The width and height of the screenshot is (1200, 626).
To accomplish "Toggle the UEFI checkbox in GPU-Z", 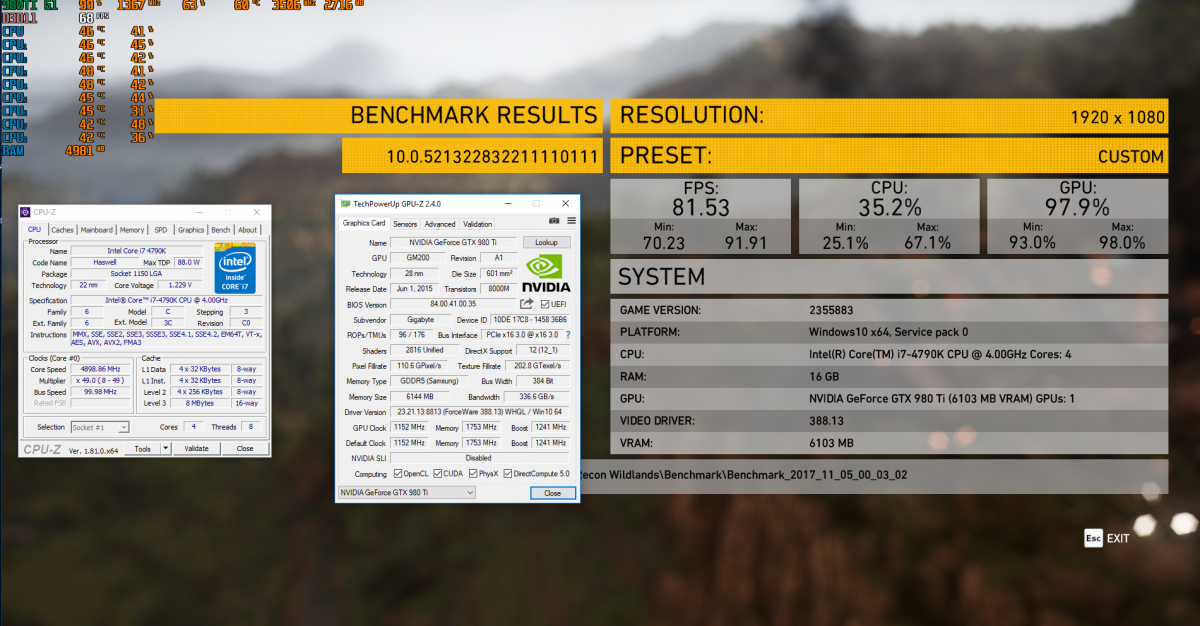I will click(545, 304).
